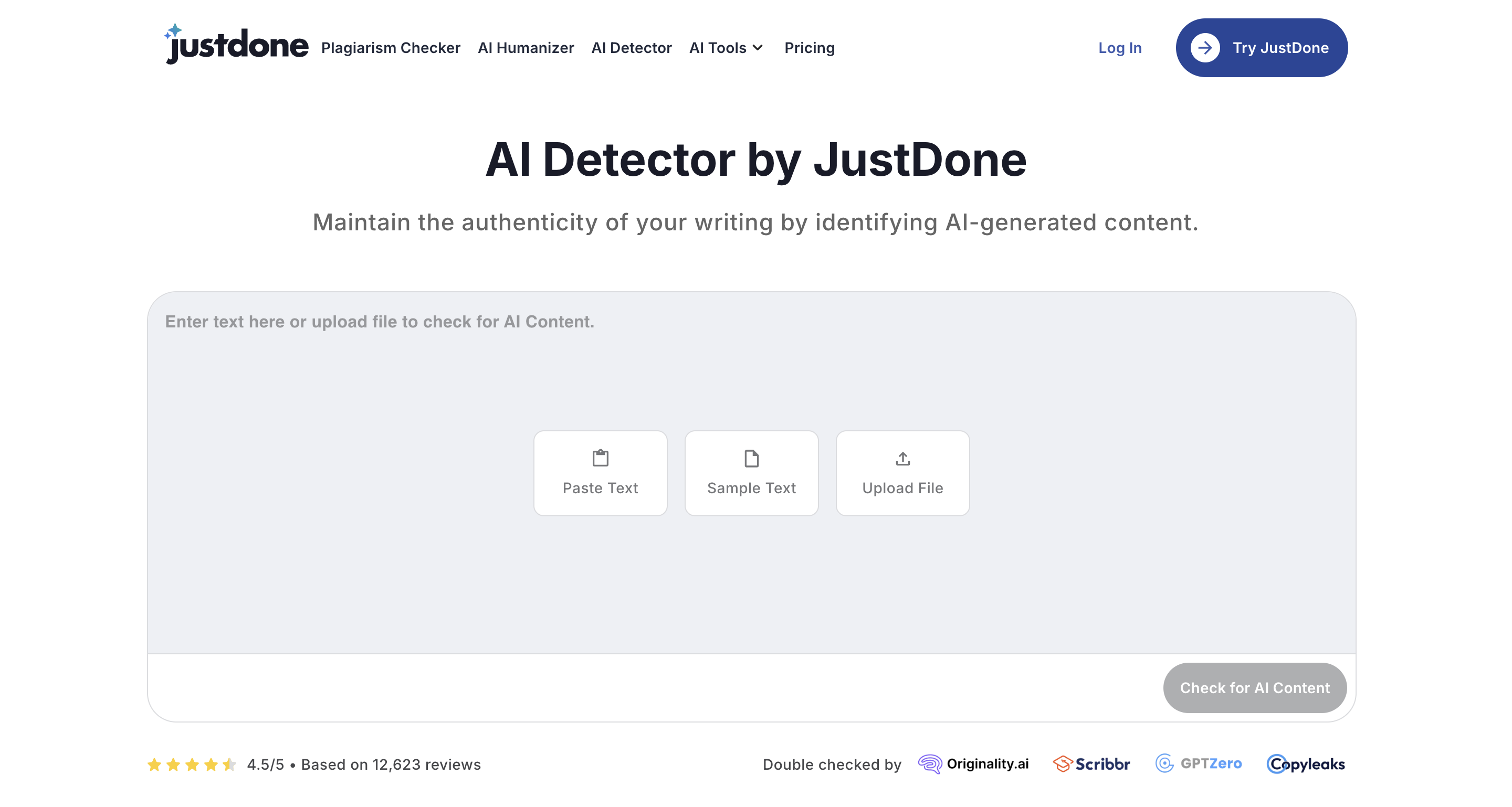
Task: Click the Copyleaks logo
Action: point(1305,763)
